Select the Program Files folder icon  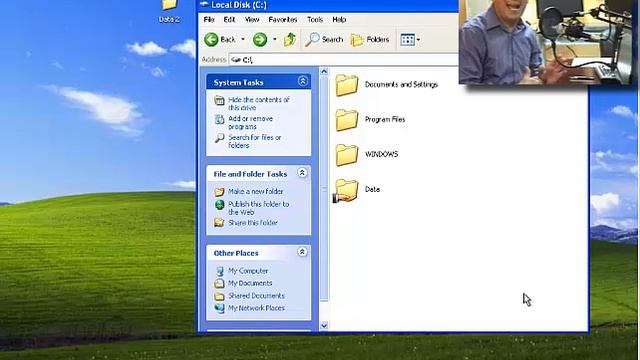(x=347, y=120)
